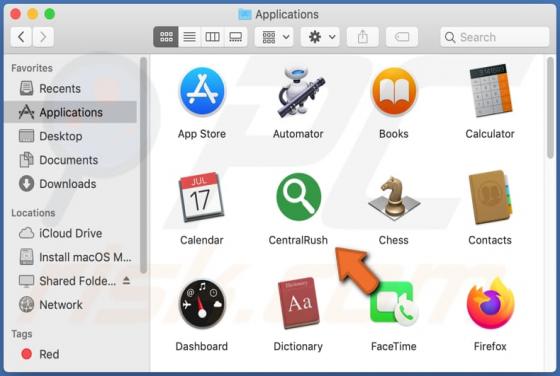Go forward with the right chevron button
Viewport: 560px width, 376px height.
(43, 37)
